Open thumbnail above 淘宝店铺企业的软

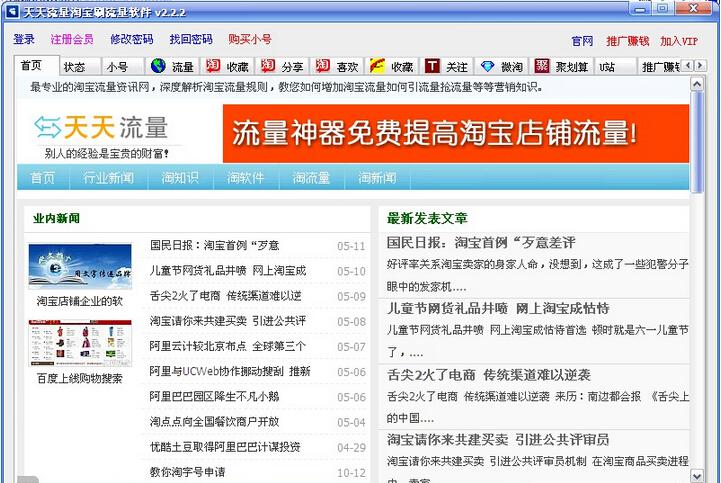point(80,266)
